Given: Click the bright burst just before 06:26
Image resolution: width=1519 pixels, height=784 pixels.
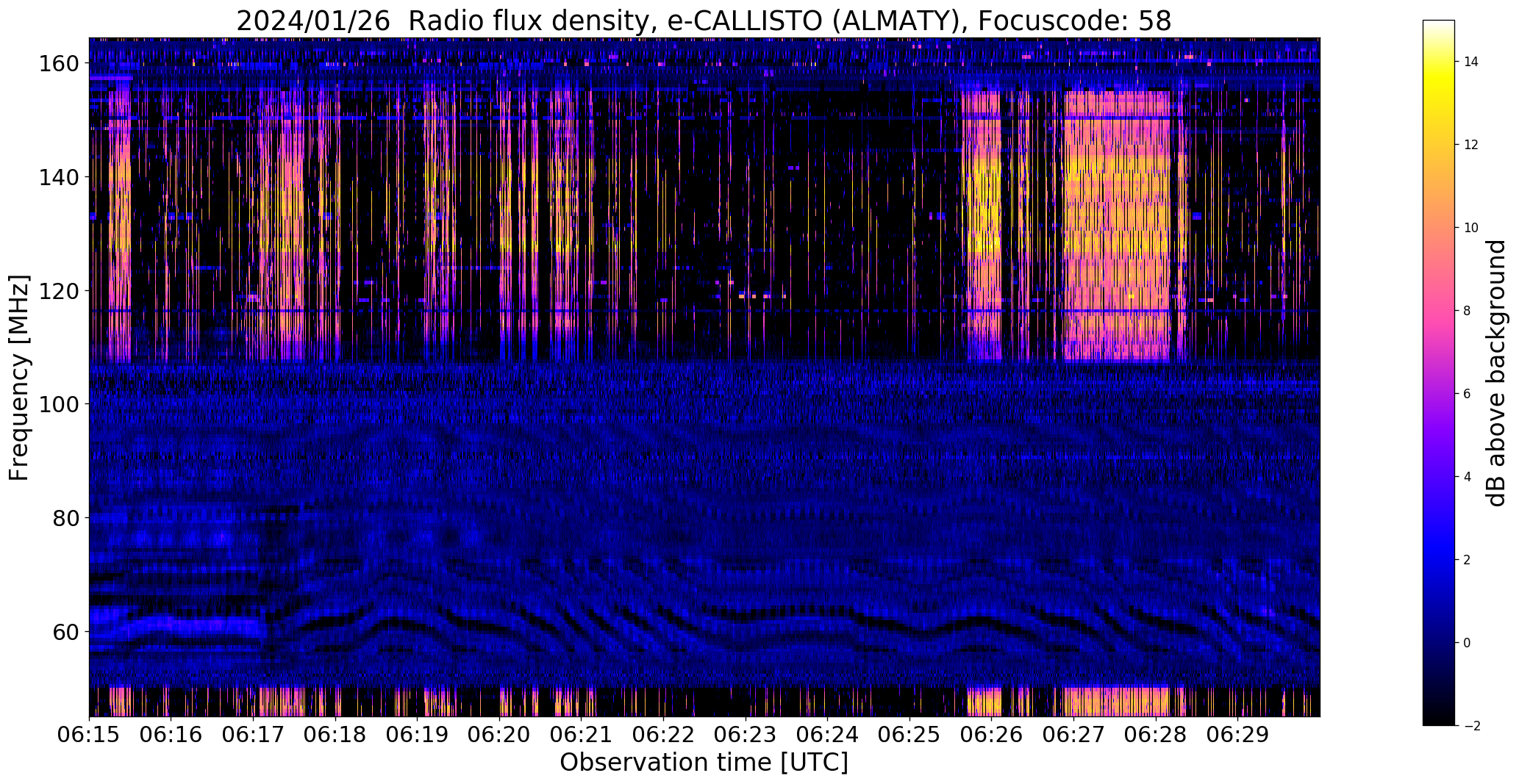Looking at the screenshot, I should tap(982, 226).
